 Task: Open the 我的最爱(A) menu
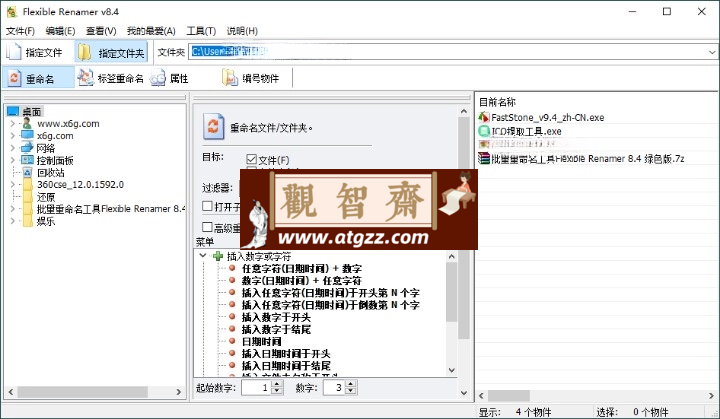[x=151, y=31]
